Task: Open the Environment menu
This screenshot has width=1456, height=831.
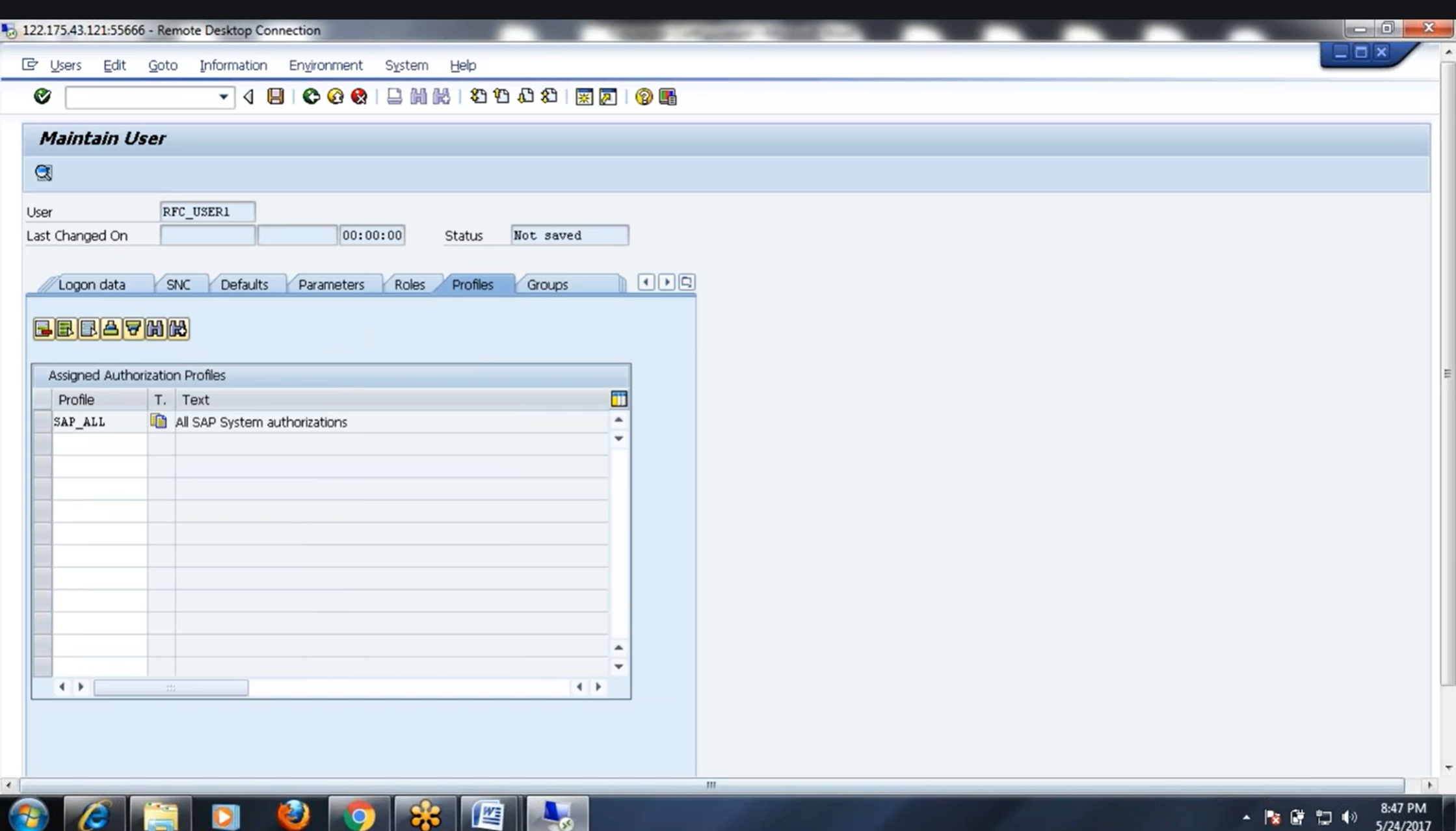Action: tap(326, 65)
